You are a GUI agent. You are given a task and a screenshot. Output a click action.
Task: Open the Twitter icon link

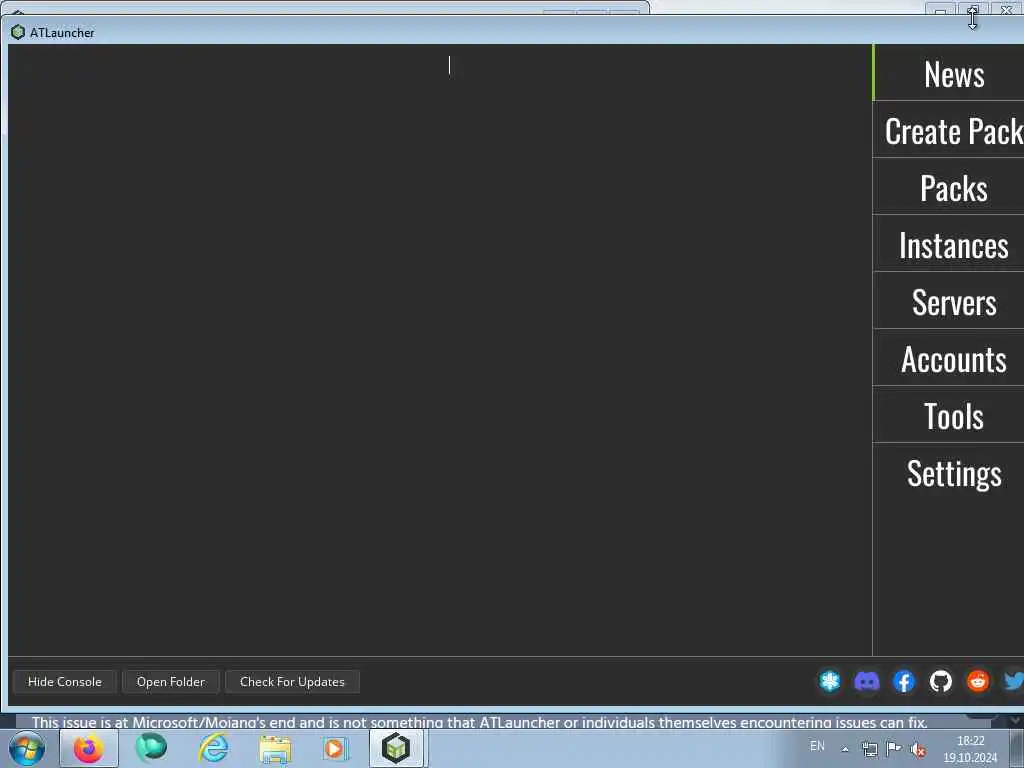coord(1014,681)
